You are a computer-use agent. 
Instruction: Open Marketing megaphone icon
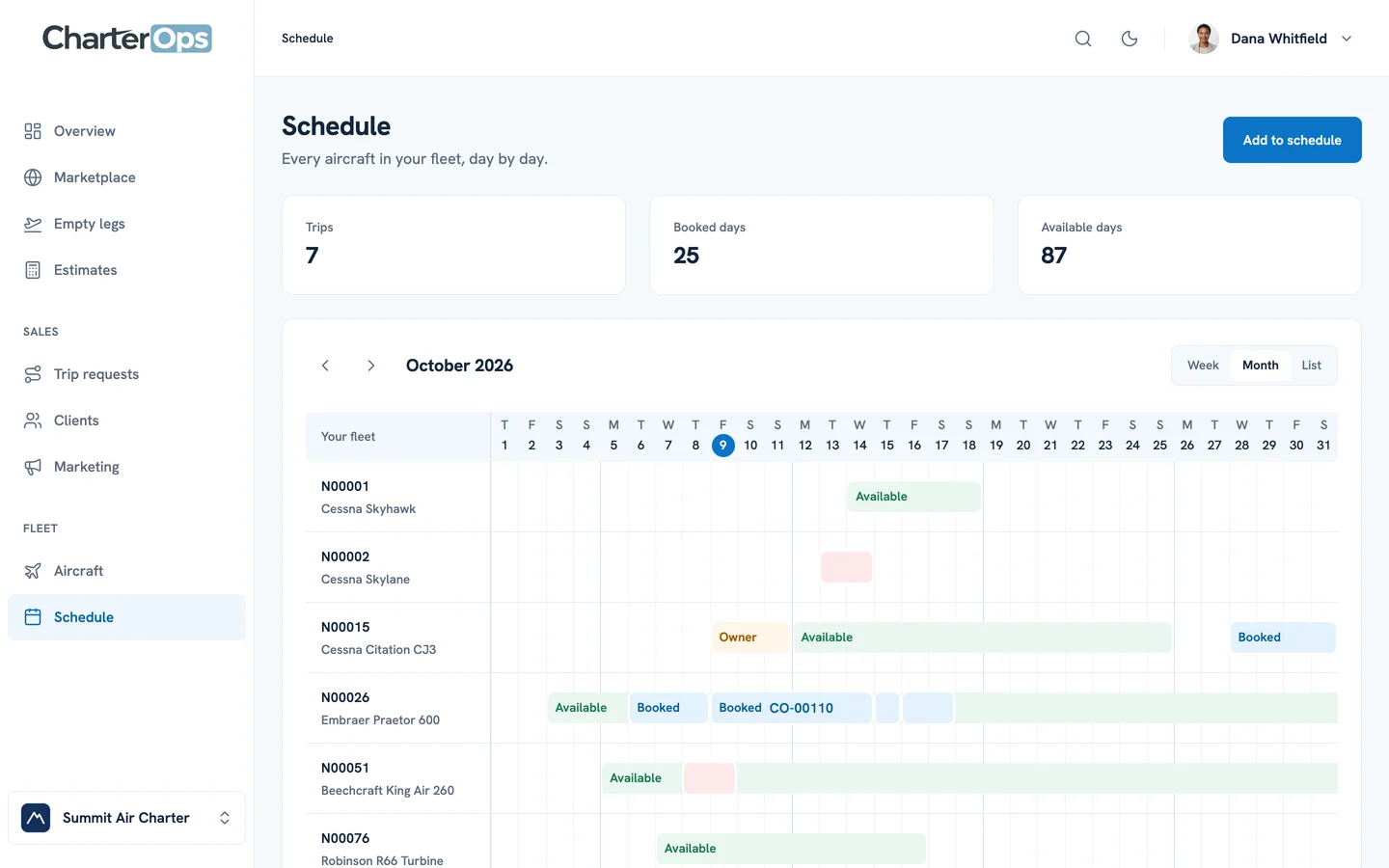tap(33, 467)
